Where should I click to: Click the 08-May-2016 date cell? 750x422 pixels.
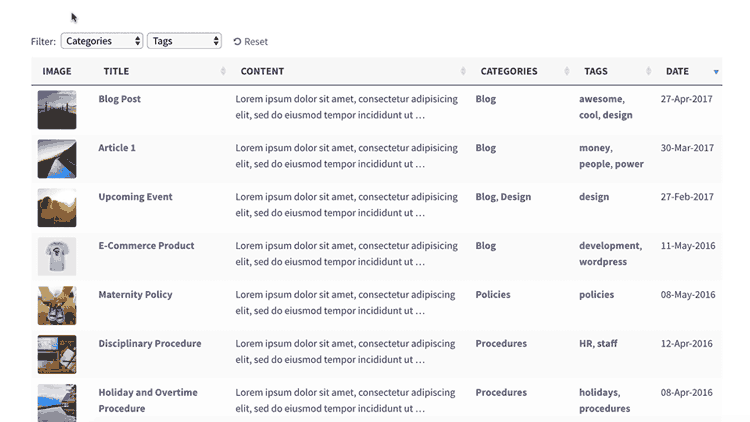point(688,295)
